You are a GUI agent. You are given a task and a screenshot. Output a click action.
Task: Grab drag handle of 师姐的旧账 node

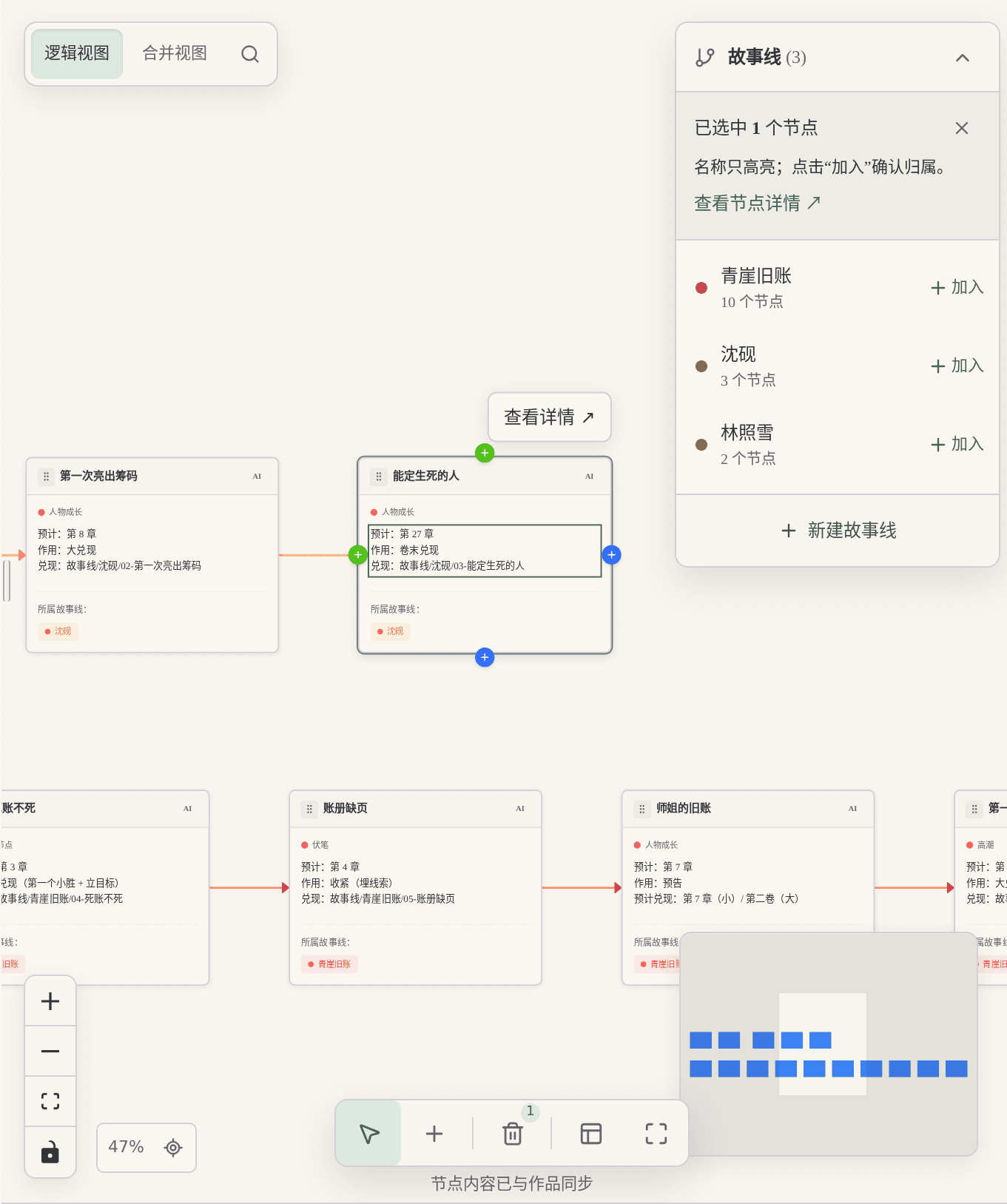(x=642, y=809)
